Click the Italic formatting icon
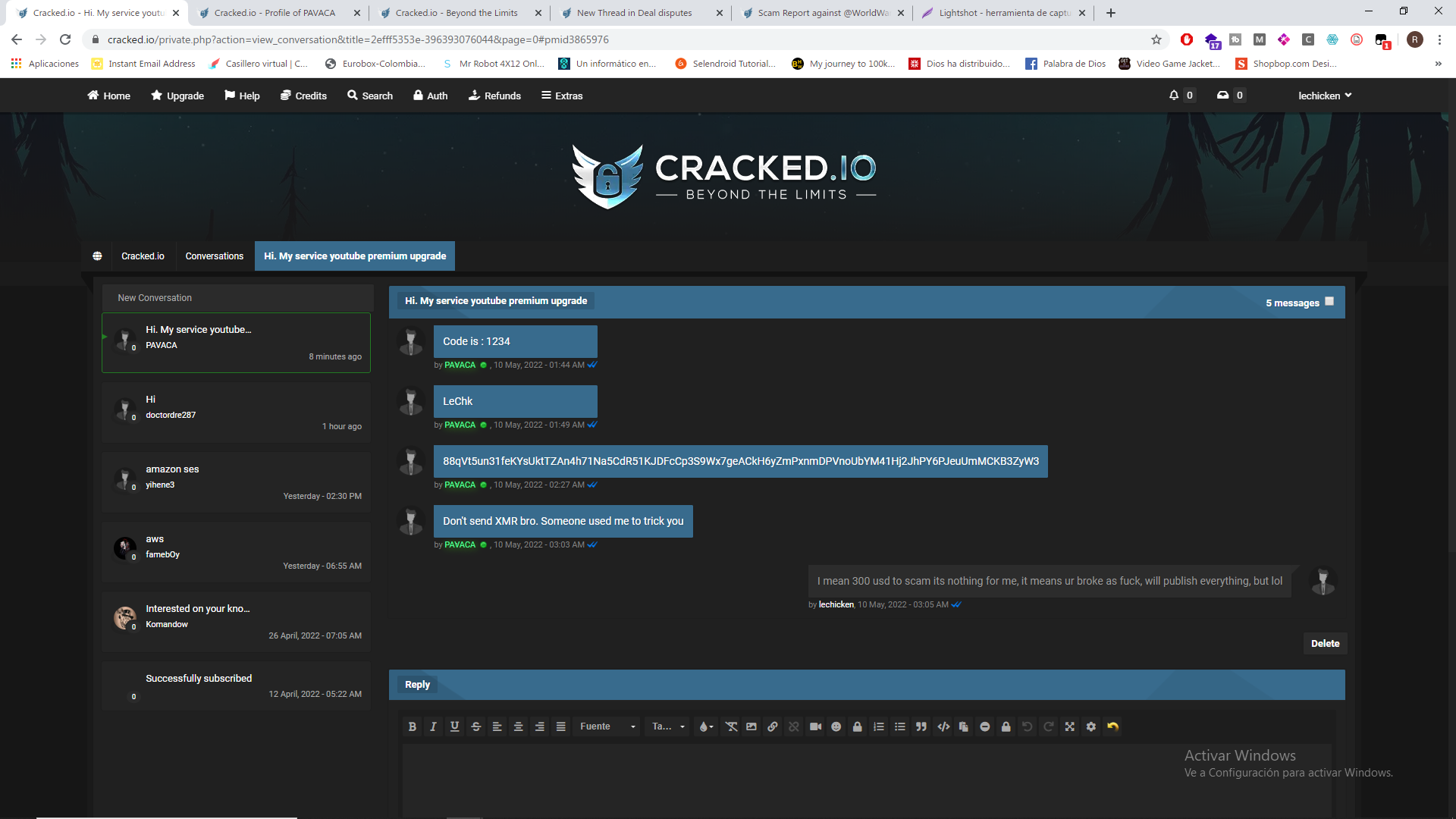 coord(434,727)
